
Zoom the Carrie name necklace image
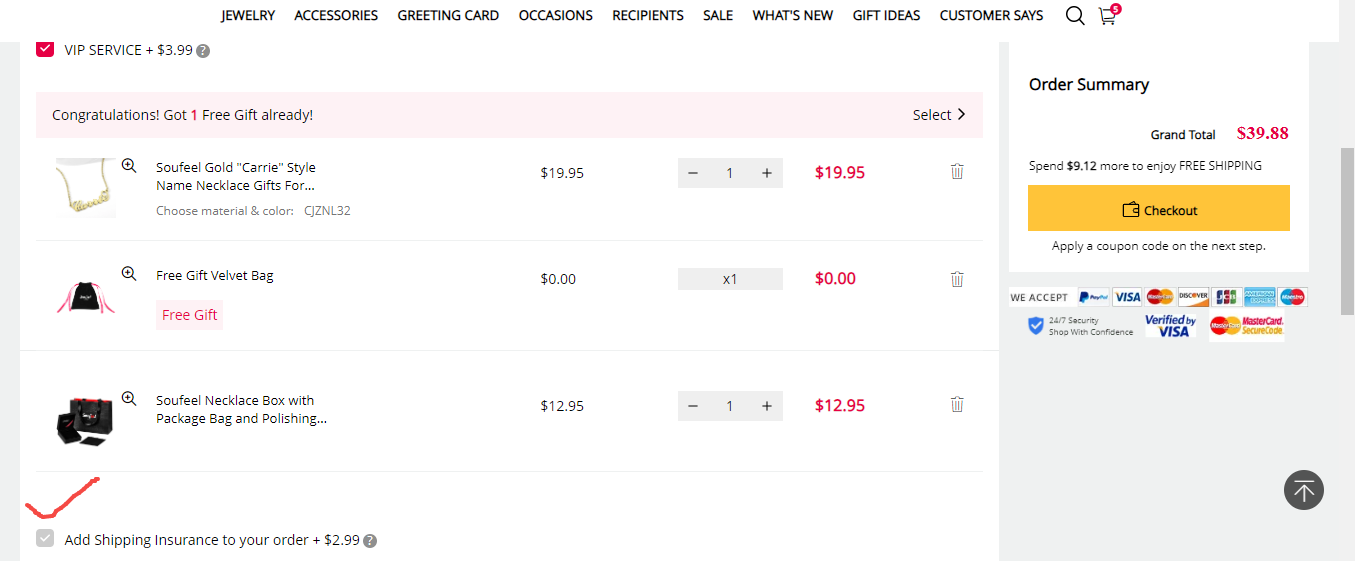coord(129,166)
